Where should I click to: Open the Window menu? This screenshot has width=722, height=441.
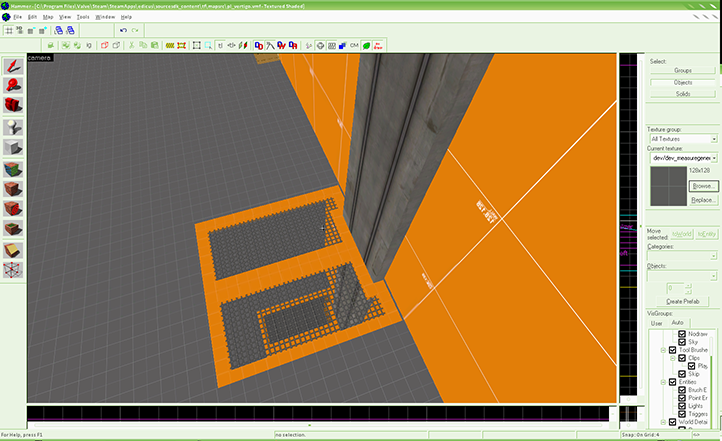[105, 17]
